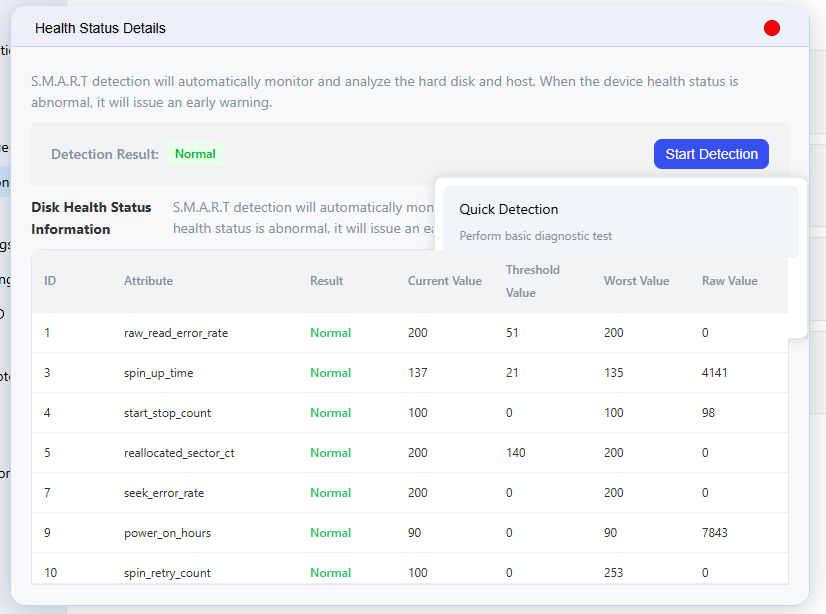The width and height of the screenshot is (826, 614).
Task: Click the Raw Value column header
Action: tap(730, 281)
